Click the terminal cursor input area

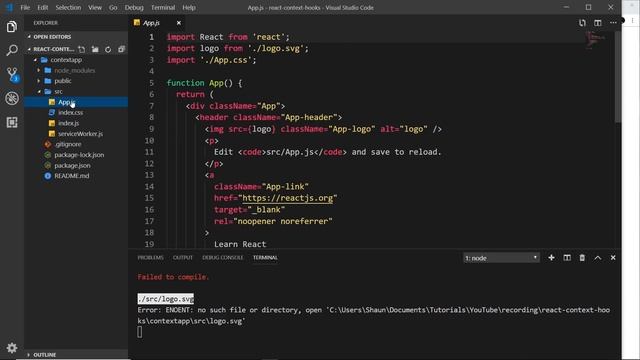[x=140, y=332]
